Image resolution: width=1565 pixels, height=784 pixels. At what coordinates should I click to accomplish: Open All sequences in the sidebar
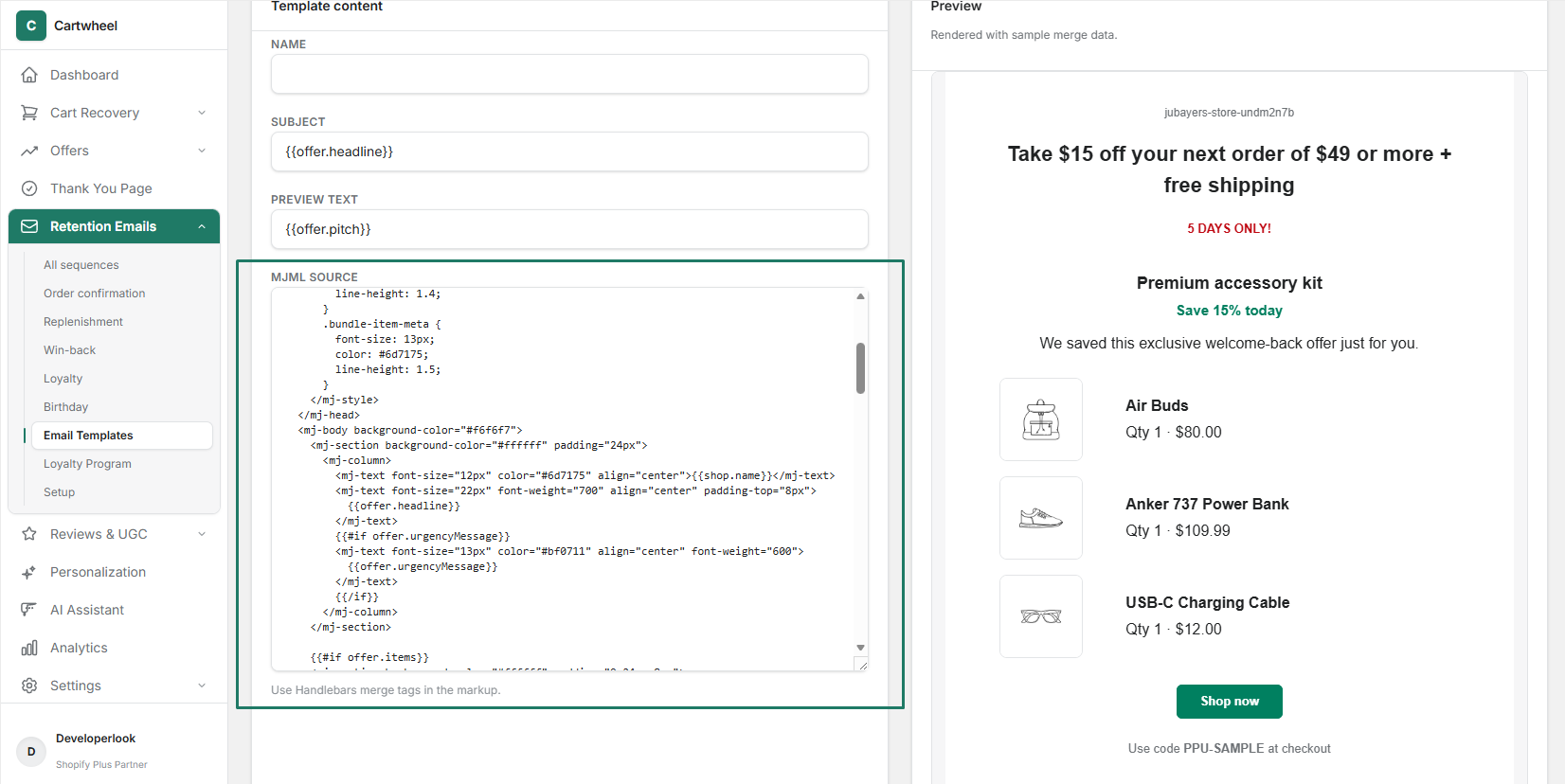[x=81, y=265]
